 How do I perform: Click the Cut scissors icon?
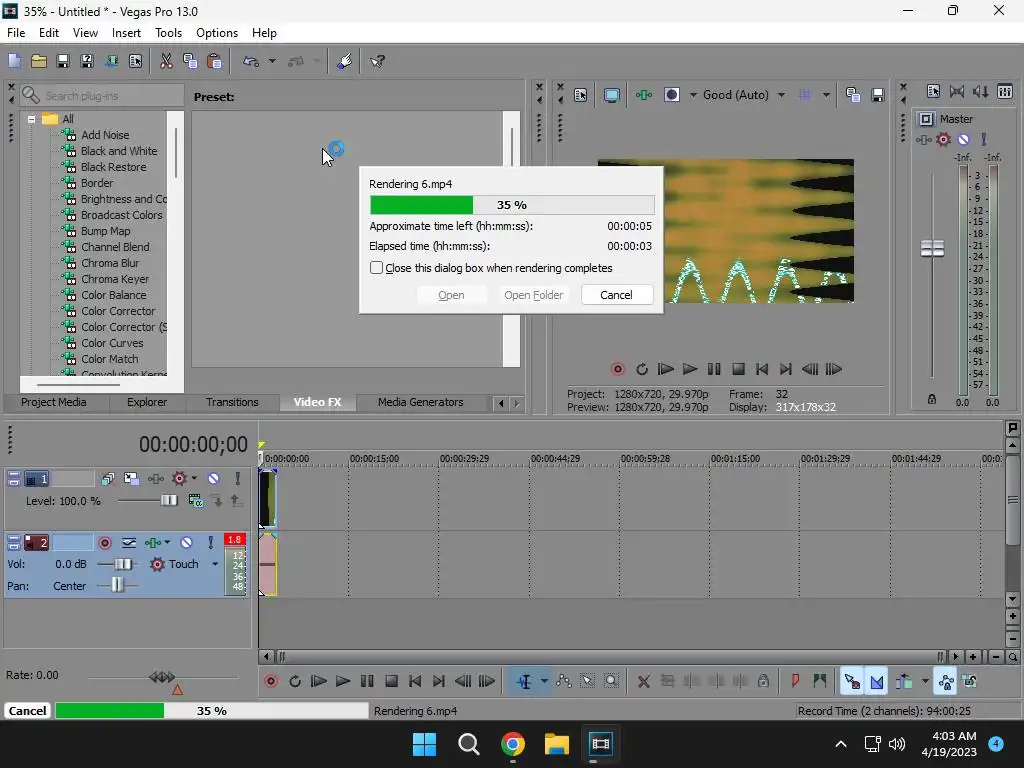(166, 61)
